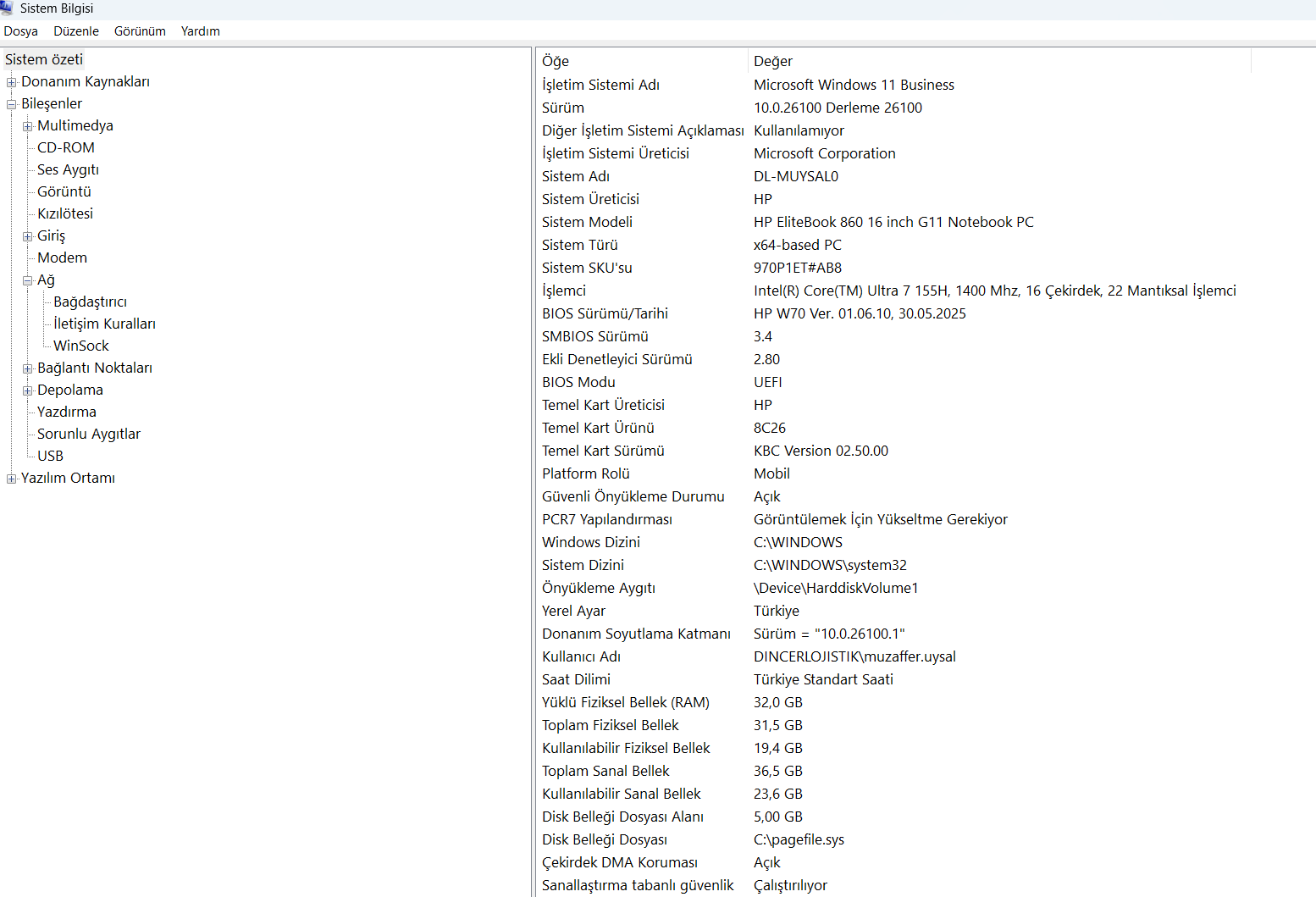The image size is (1316, 897).
Task: Select Sorunlu Aygıtlar tree item
Action: coord(89,434)
